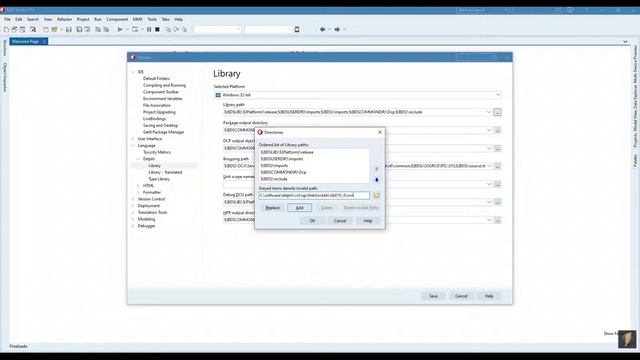Click the browse folder icon beside the path field

click(376, 196)
